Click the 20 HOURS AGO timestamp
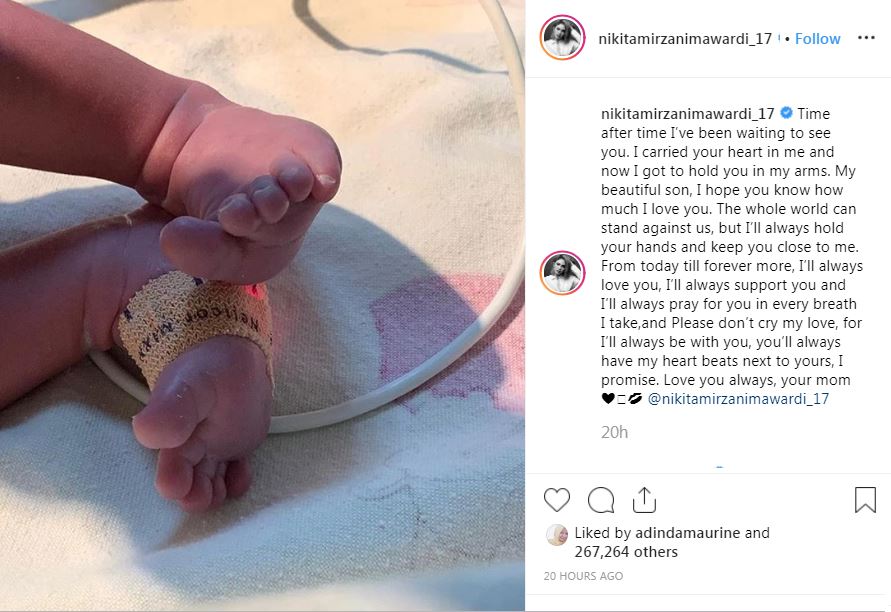 click(584, 576)
